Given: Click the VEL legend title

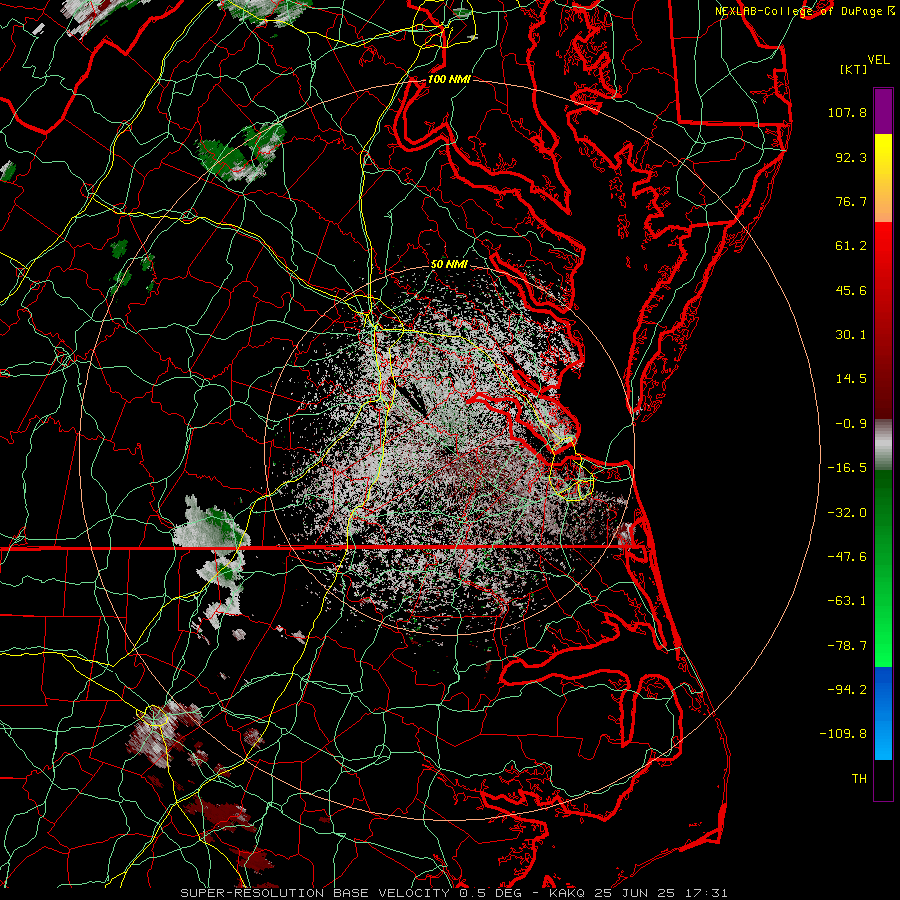Looking at the screenshot, I should point(878,60).
